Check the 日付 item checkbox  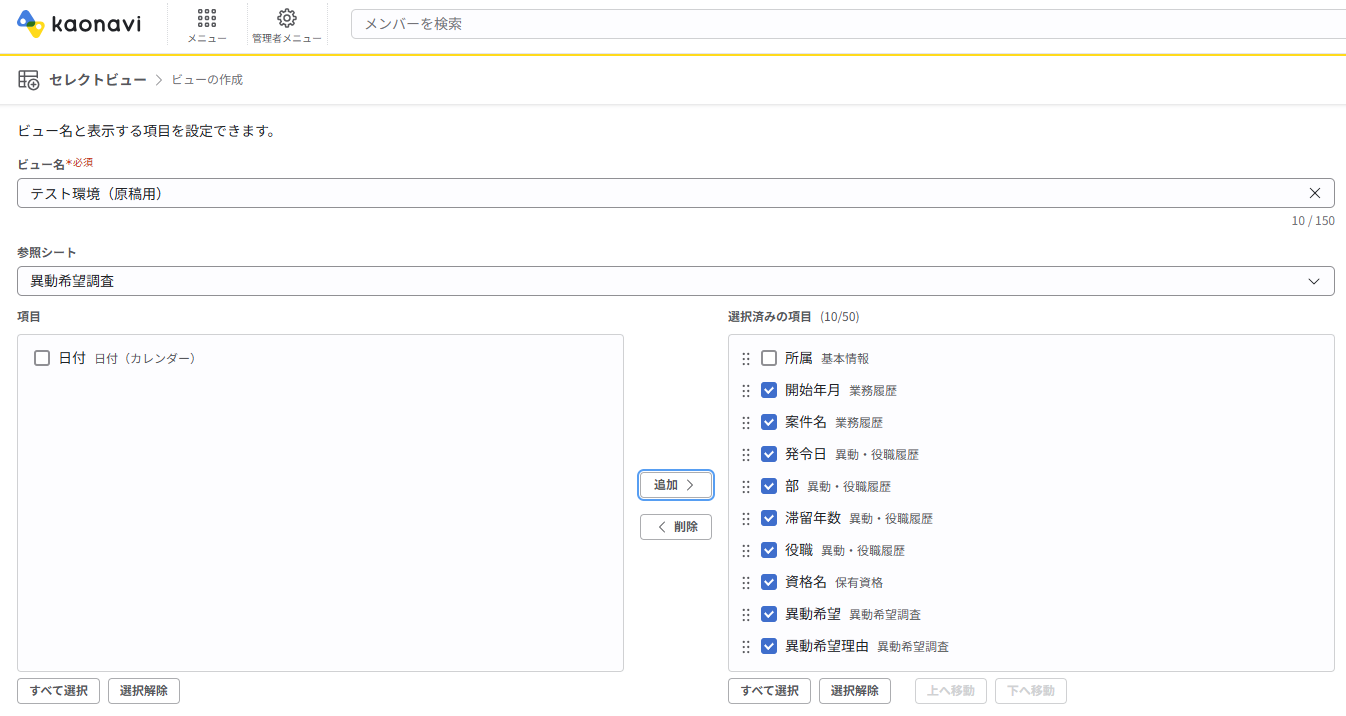(x=42, y=358)
